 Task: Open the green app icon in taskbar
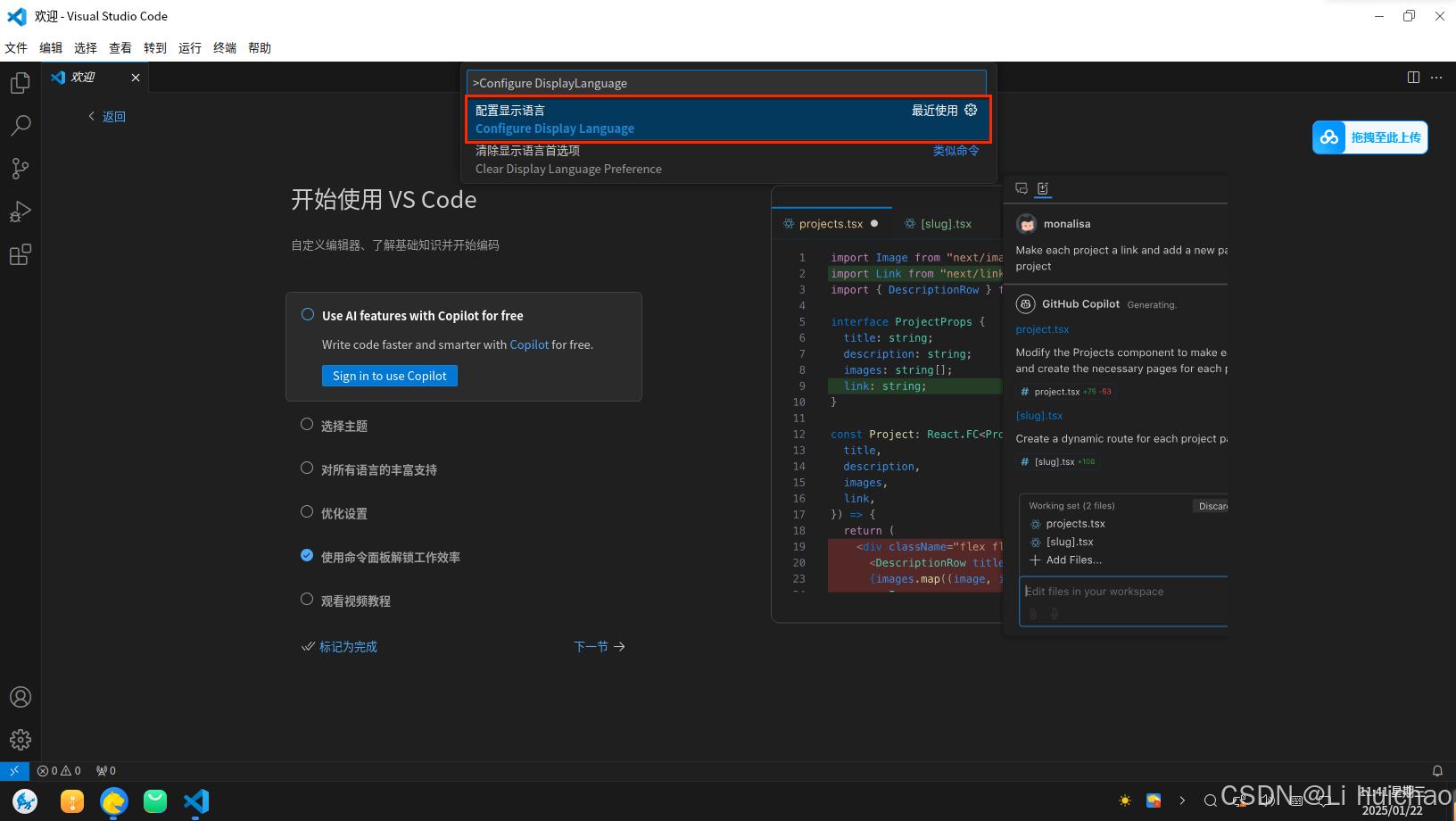click(155, 801)
